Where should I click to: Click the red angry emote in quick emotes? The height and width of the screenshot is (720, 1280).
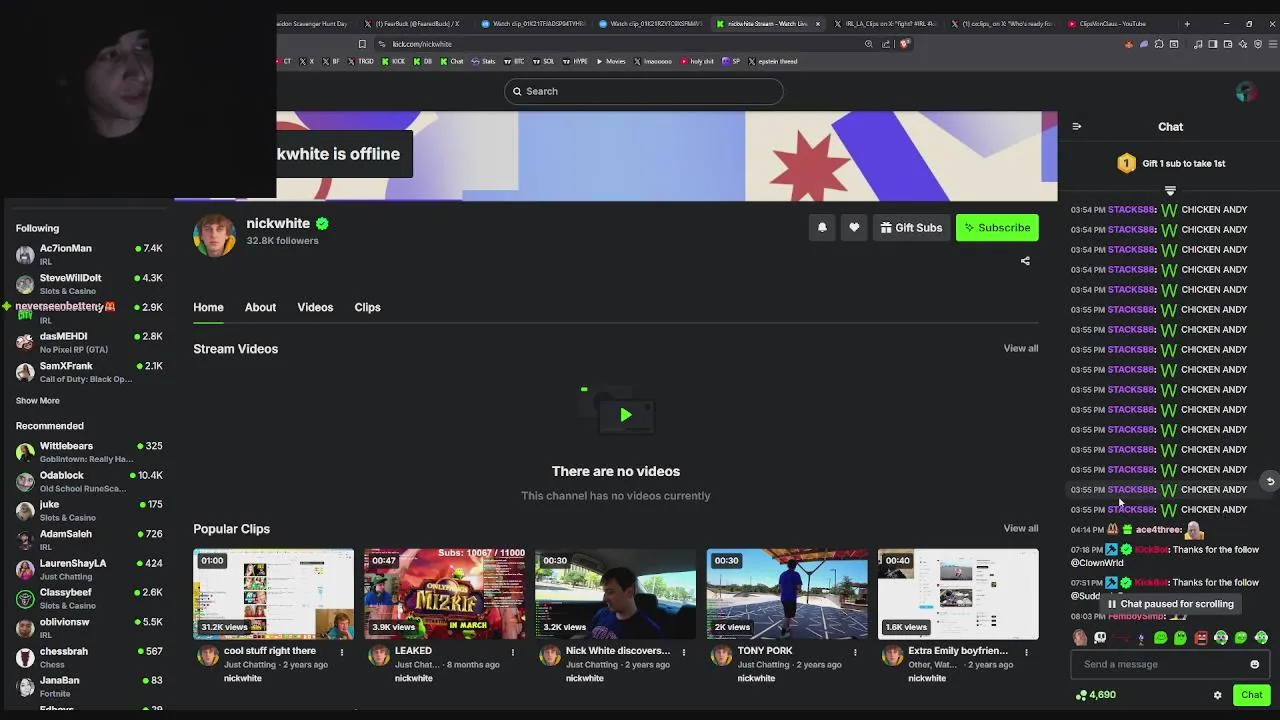click(1201, 638)
